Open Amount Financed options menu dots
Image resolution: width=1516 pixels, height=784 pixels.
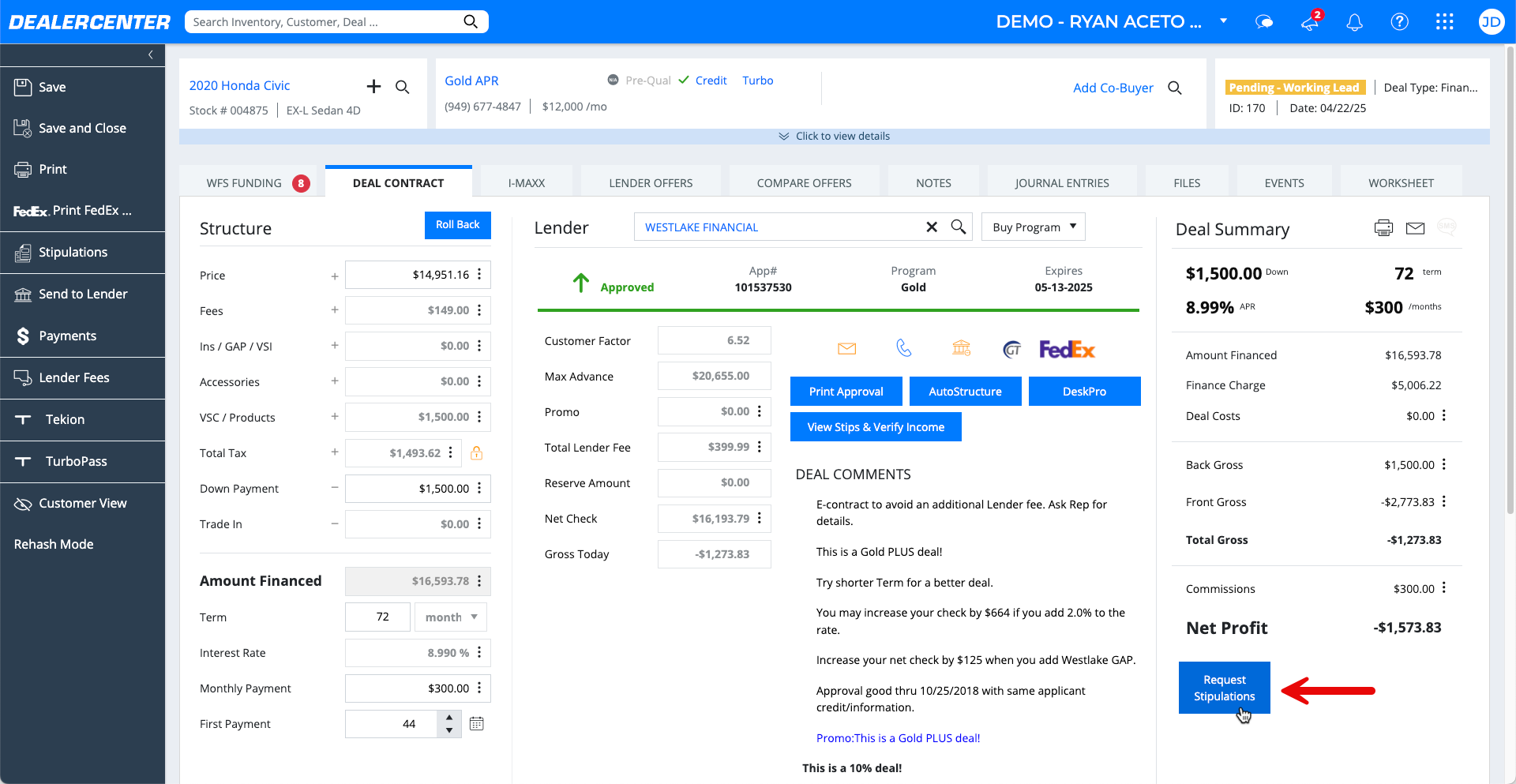479,581
